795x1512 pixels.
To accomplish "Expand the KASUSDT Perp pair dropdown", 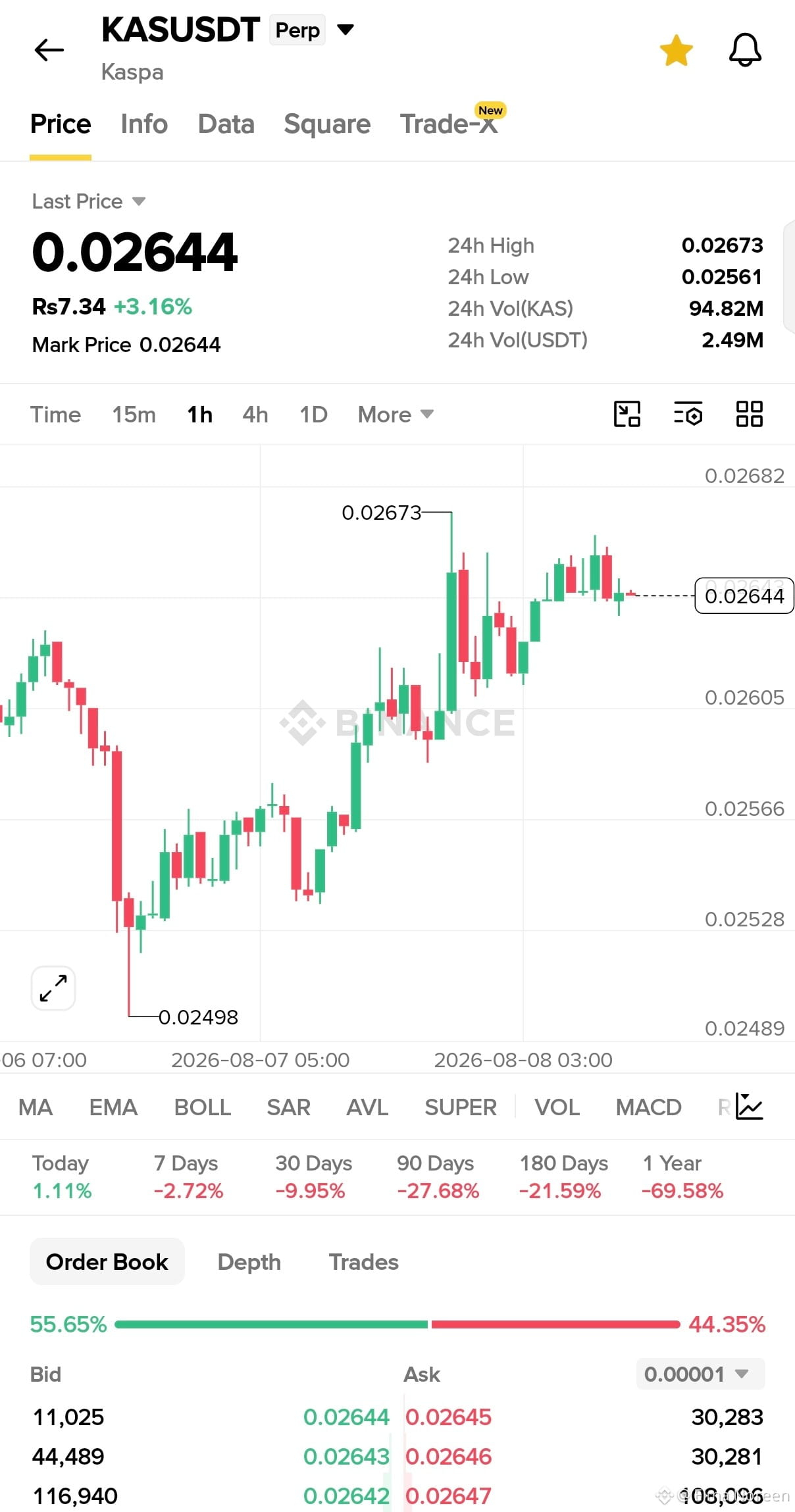I will click(346, 30).
